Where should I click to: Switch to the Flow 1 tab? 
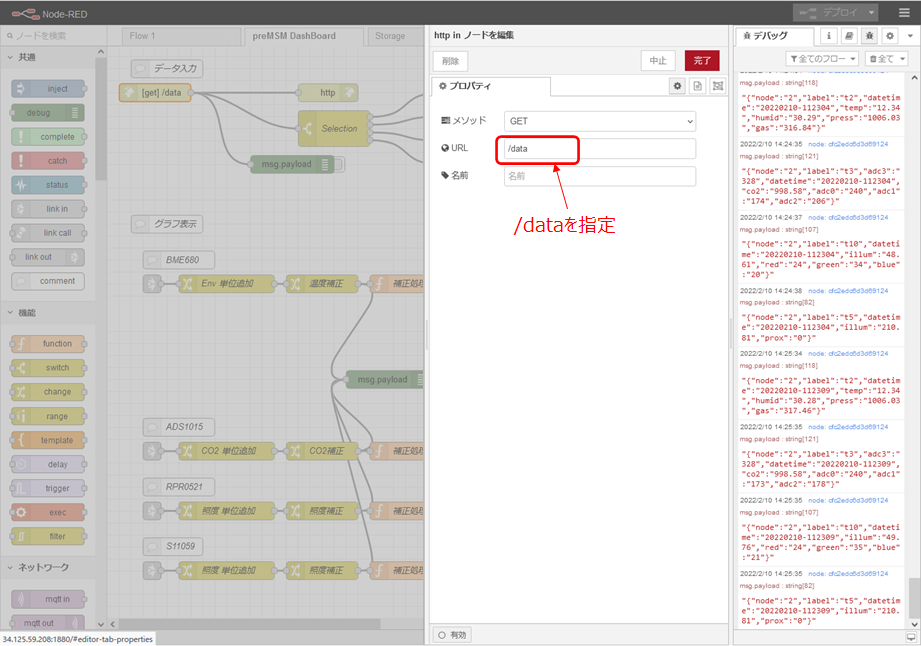143,36
